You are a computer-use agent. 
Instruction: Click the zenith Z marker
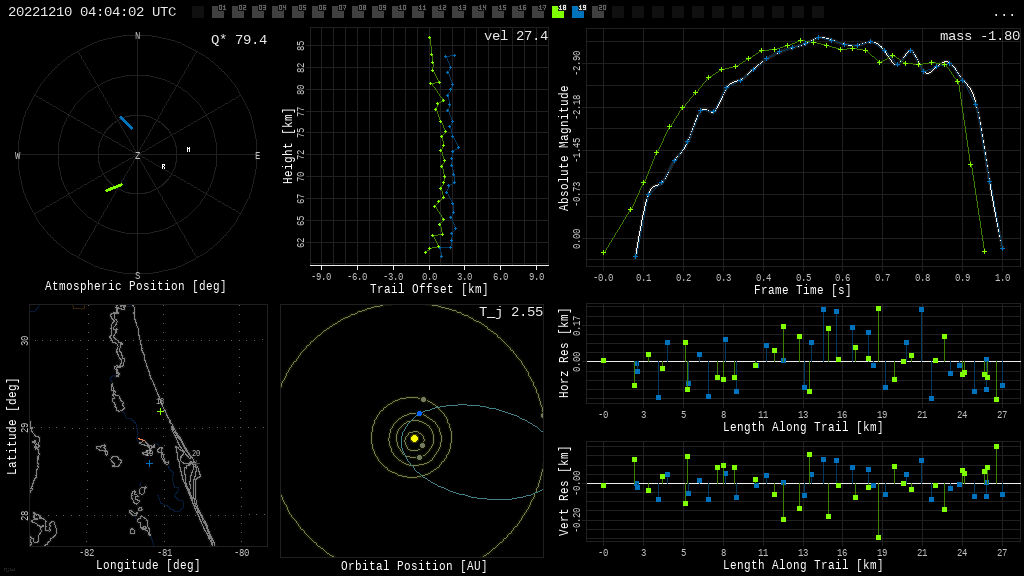coord(138,156)
